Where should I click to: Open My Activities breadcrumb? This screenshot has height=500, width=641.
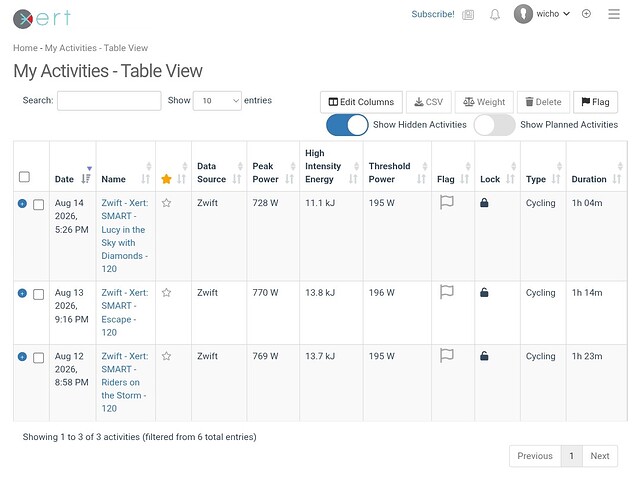pos(71,48)
